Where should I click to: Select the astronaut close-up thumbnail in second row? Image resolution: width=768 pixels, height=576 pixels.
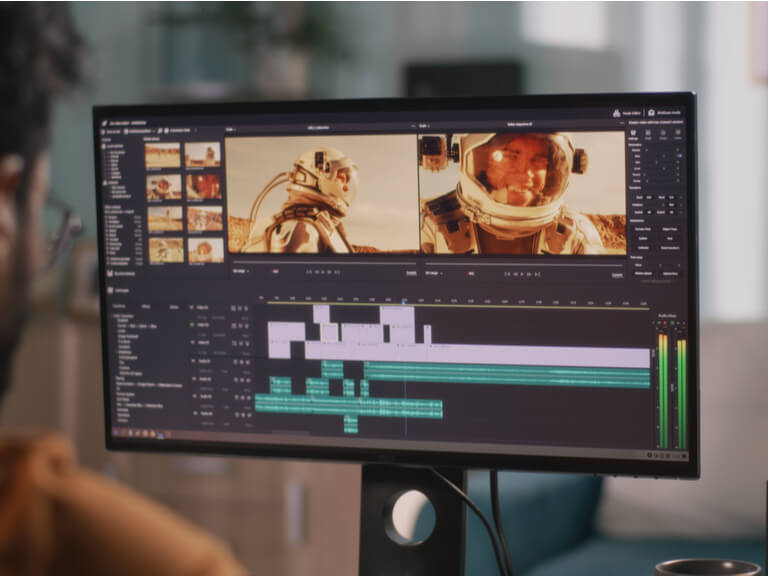click(164, 187)
